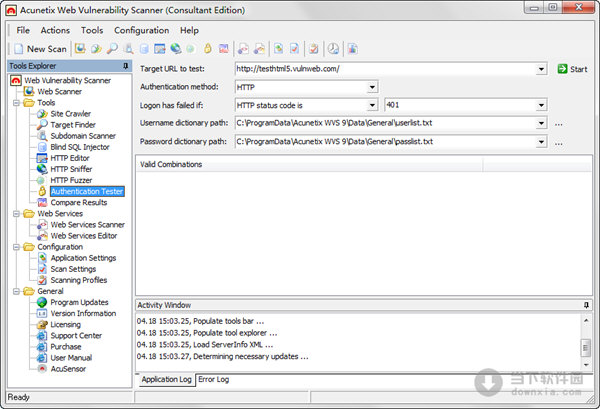
Task: Pin the Tools Explorer panel
Action: coord(126,66)
